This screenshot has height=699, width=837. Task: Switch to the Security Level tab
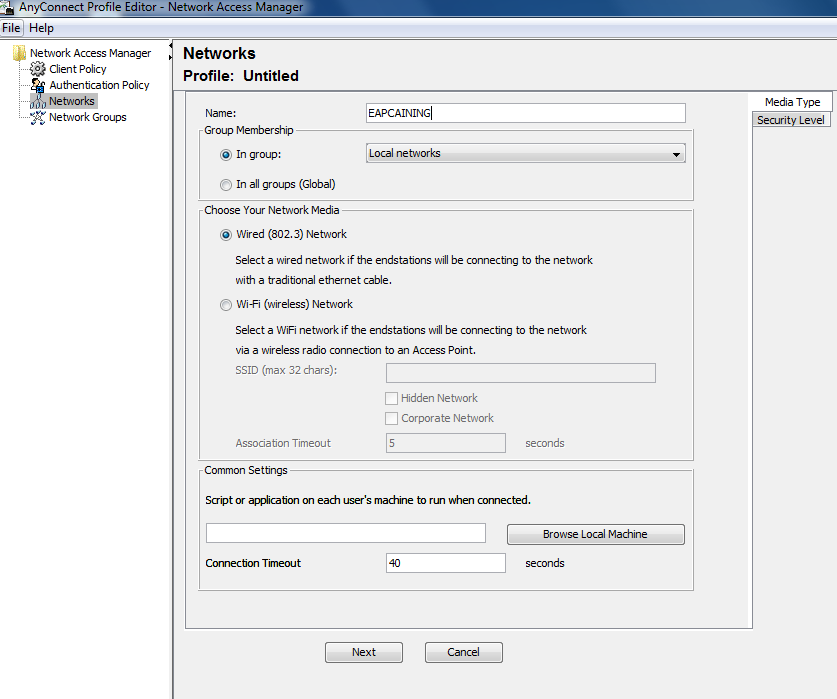(791, 120)
